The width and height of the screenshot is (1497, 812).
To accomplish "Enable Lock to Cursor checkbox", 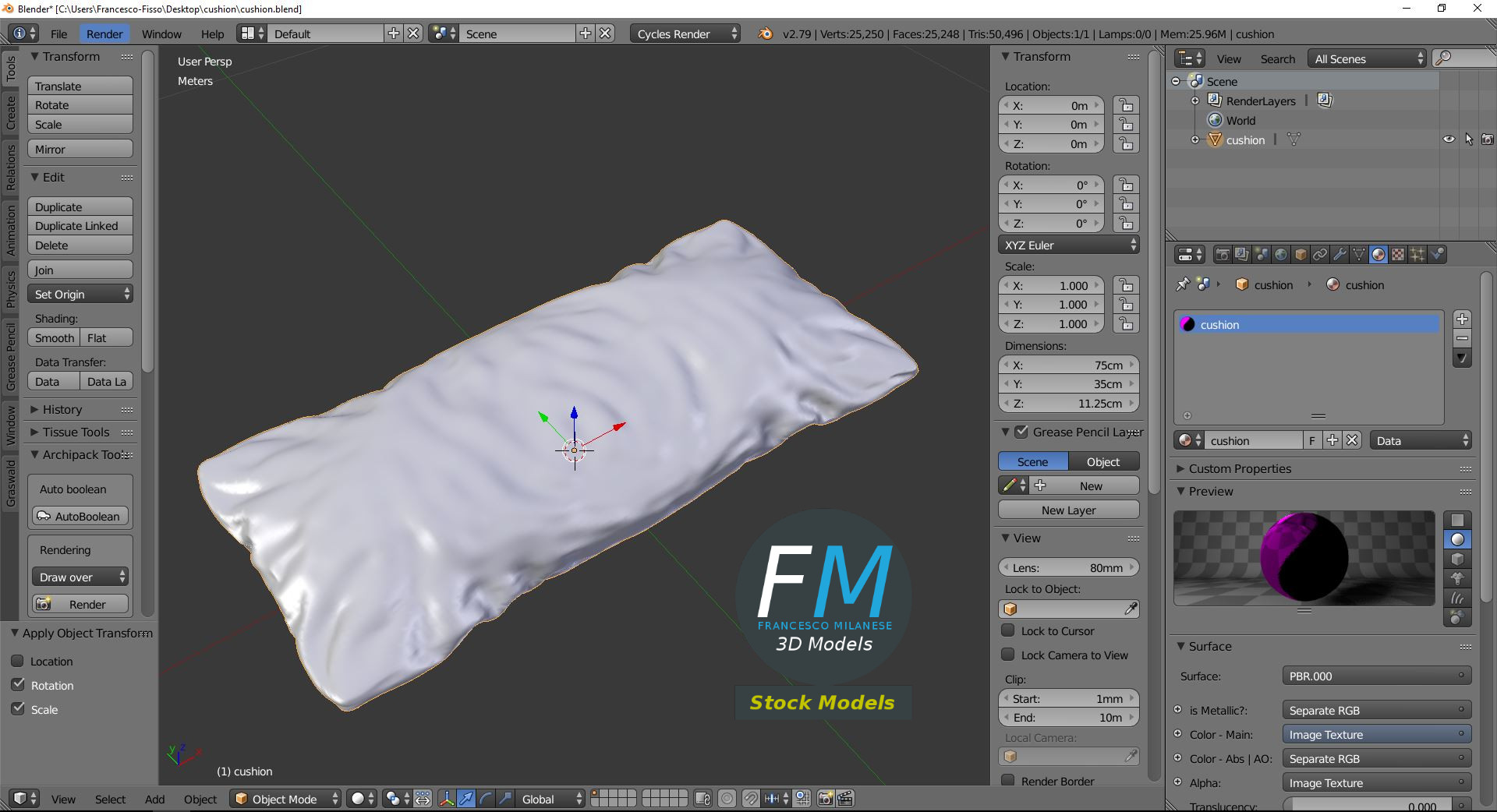I will (1008, 630).
